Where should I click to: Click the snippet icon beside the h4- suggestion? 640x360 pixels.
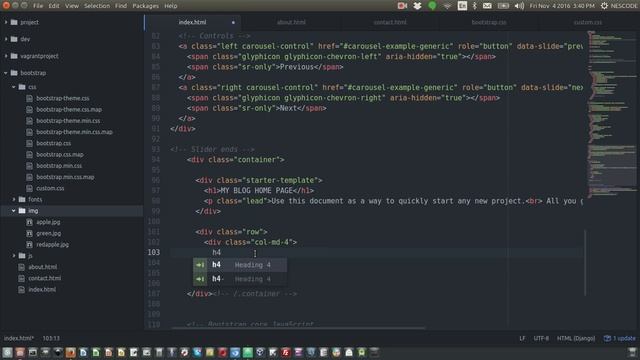[x=200, y=279]
